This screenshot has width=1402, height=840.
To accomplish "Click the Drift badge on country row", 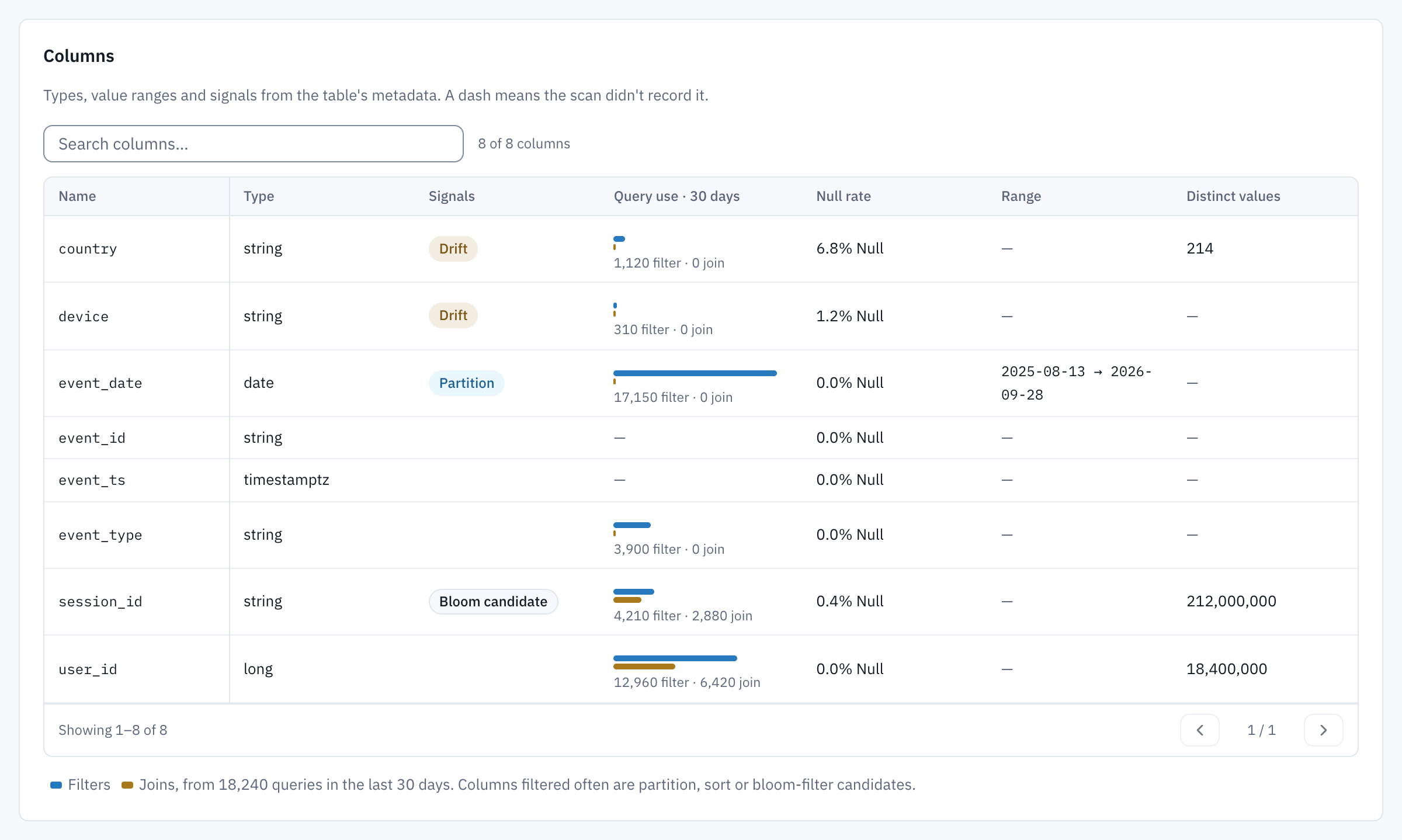I will [x=453, y=249].
